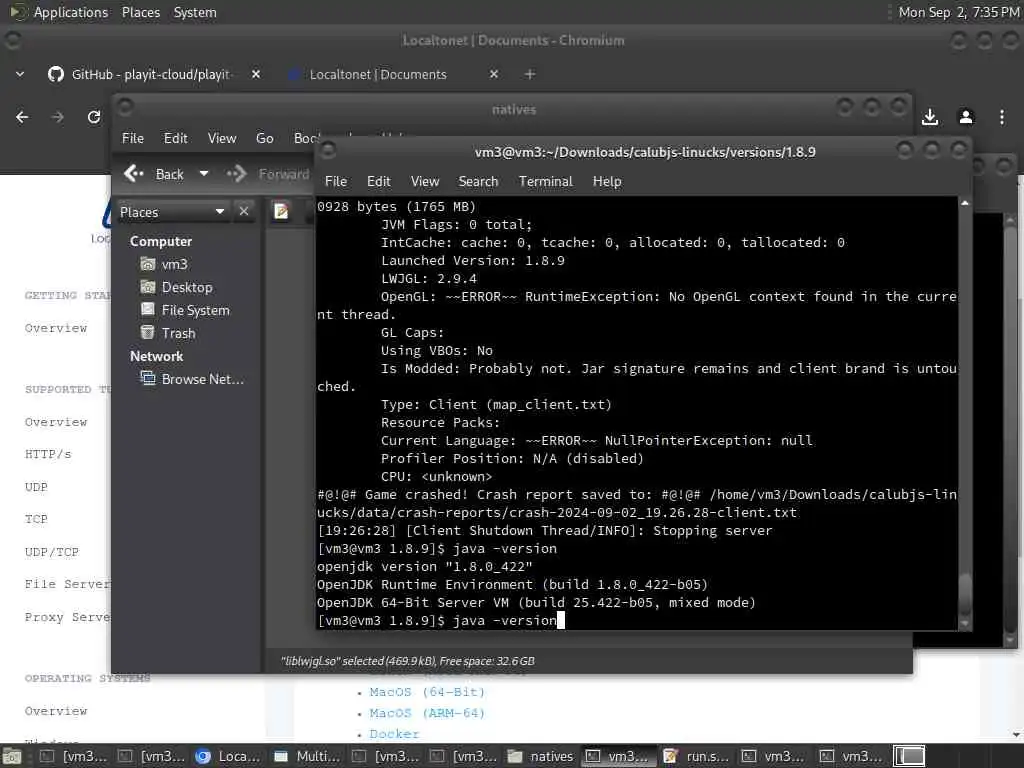Open HTTP/s docs sidebar link
1024x768 pixels.
tap(48, 455)
